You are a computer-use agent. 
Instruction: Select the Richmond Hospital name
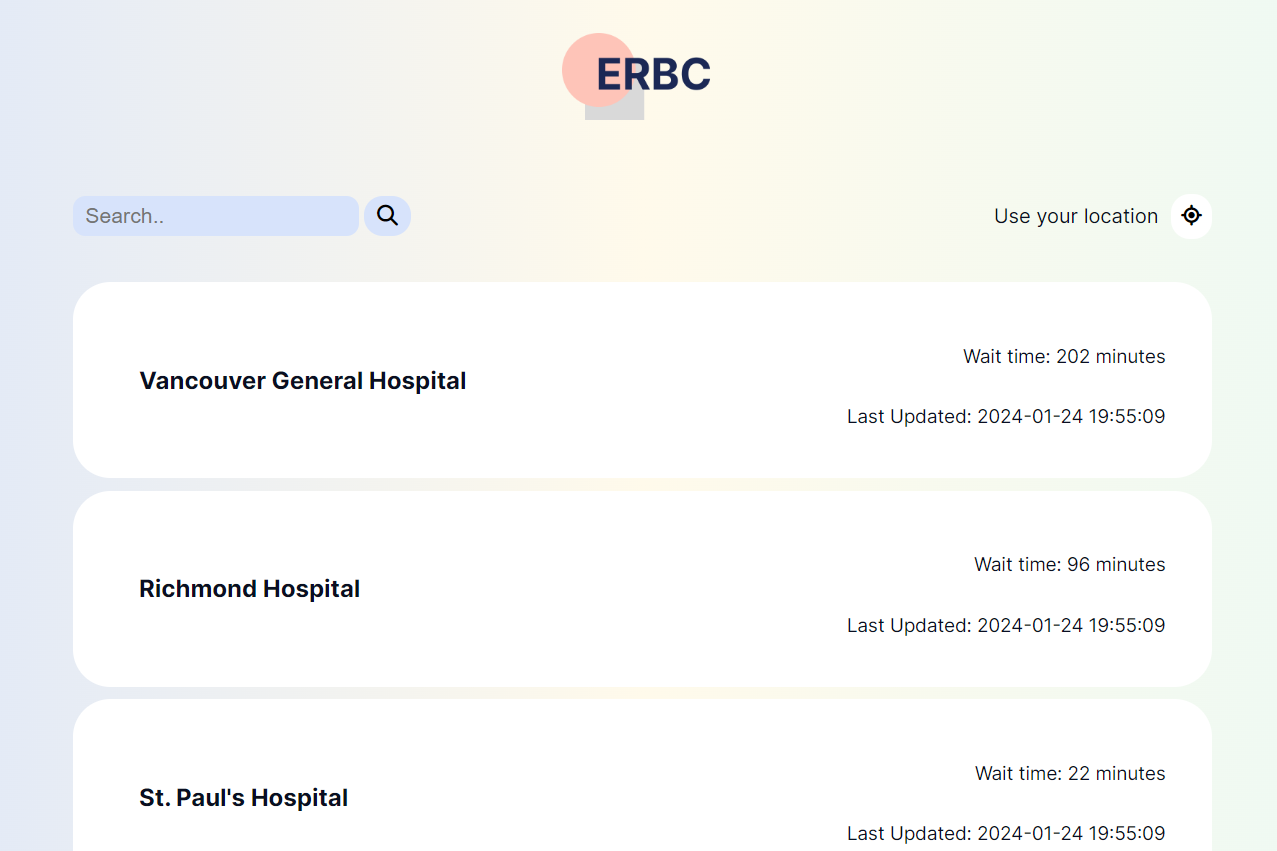coord(250,589)
